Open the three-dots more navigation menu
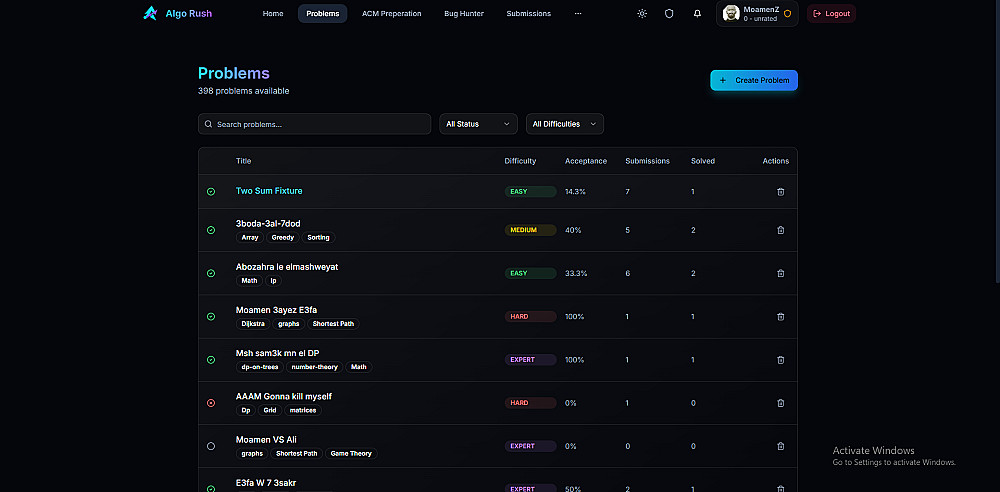The width and height of the screenshot is (1000, 492). [x=578, y=13]
